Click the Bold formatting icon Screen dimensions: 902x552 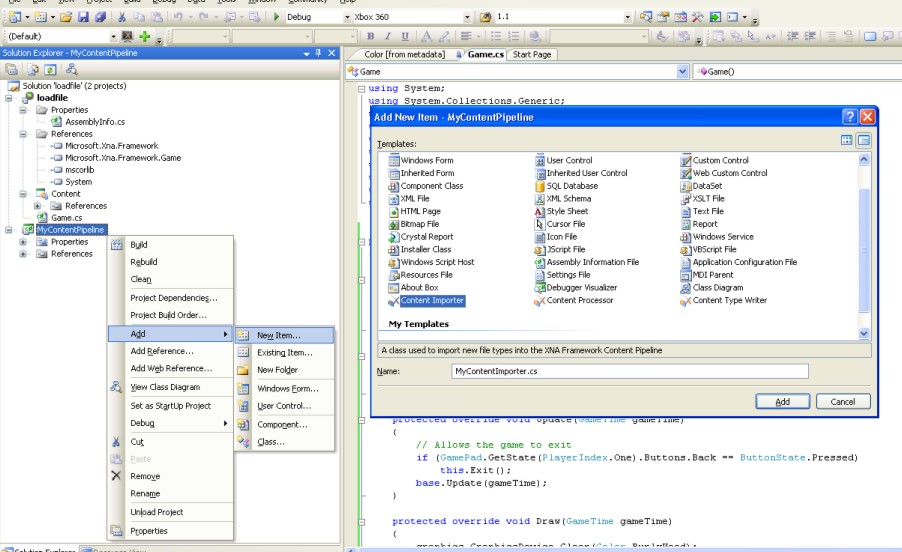click(370, 36)
